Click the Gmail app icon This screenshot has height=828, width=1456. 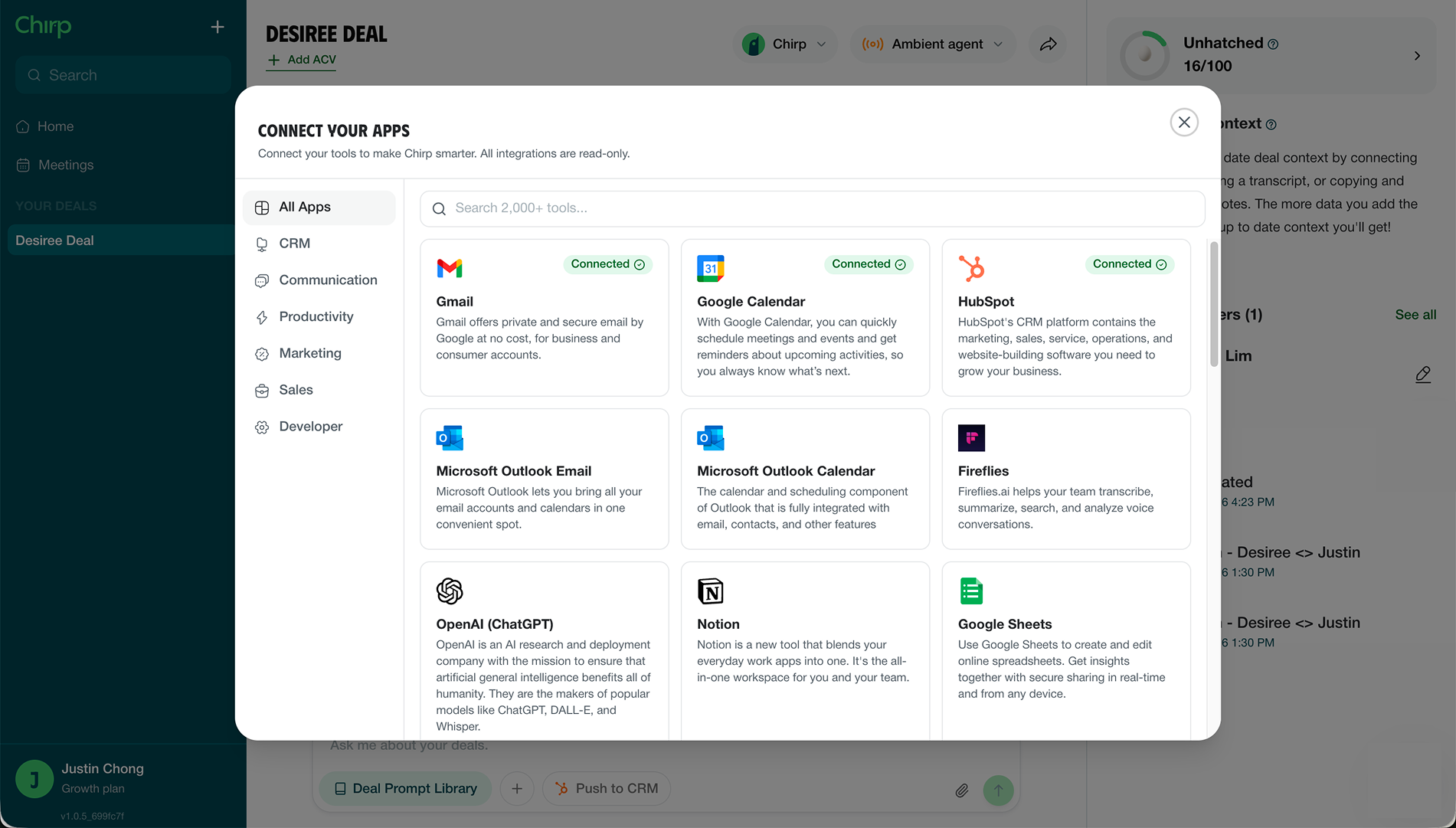450,268
